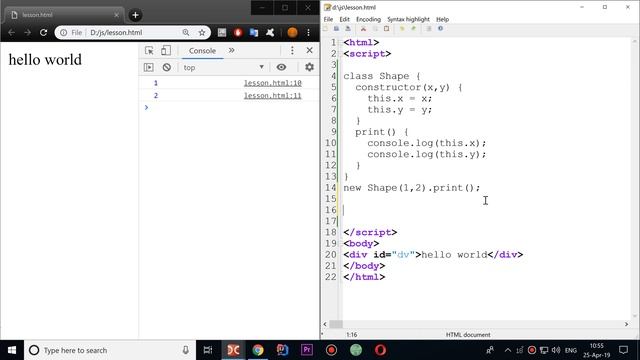Click the Redo arrow toolbar icon

tap(413, 29)
